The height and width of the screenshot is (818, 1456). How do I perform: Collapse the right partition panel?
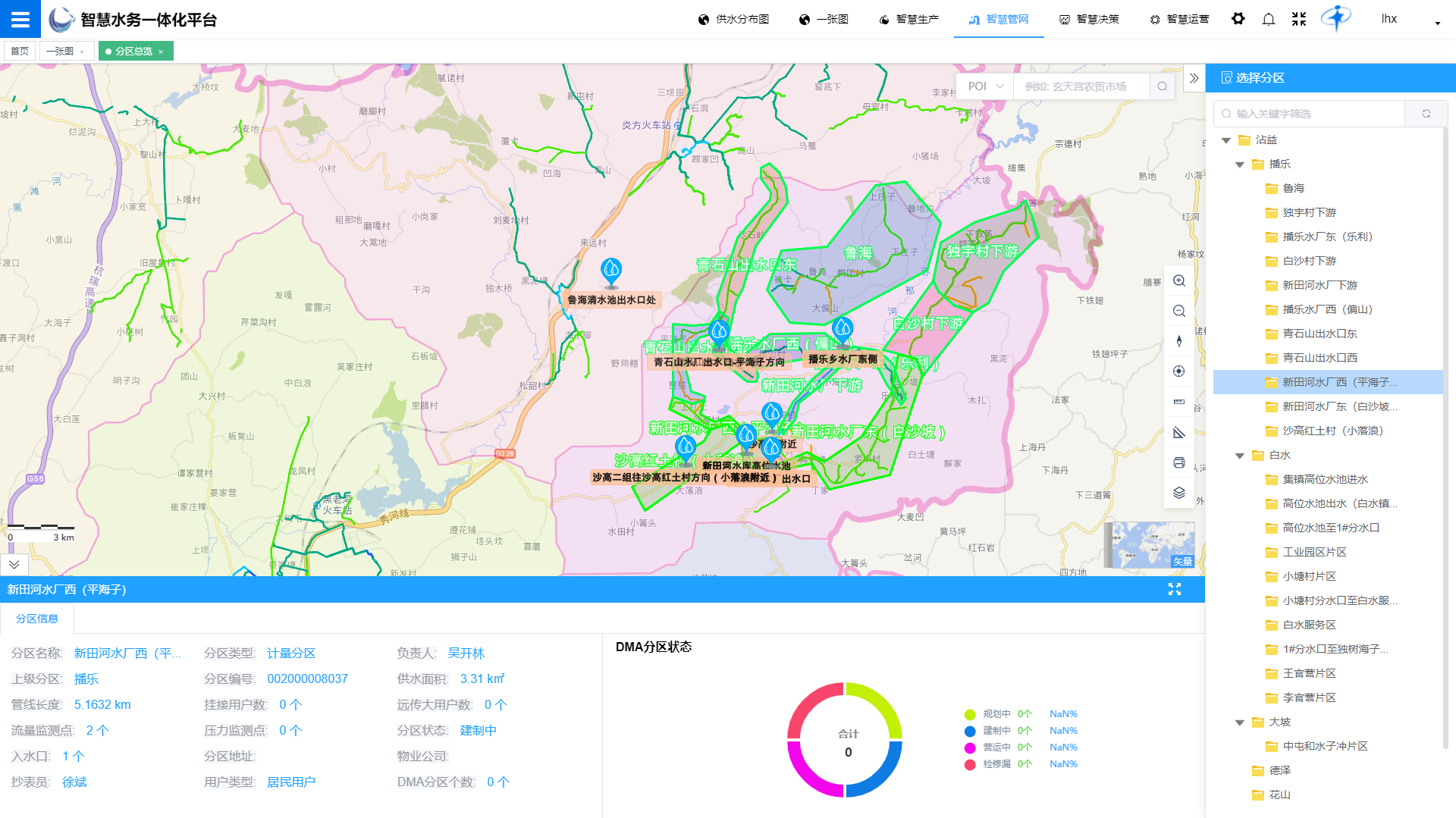pyautogui.click(x=1194, y=78)
